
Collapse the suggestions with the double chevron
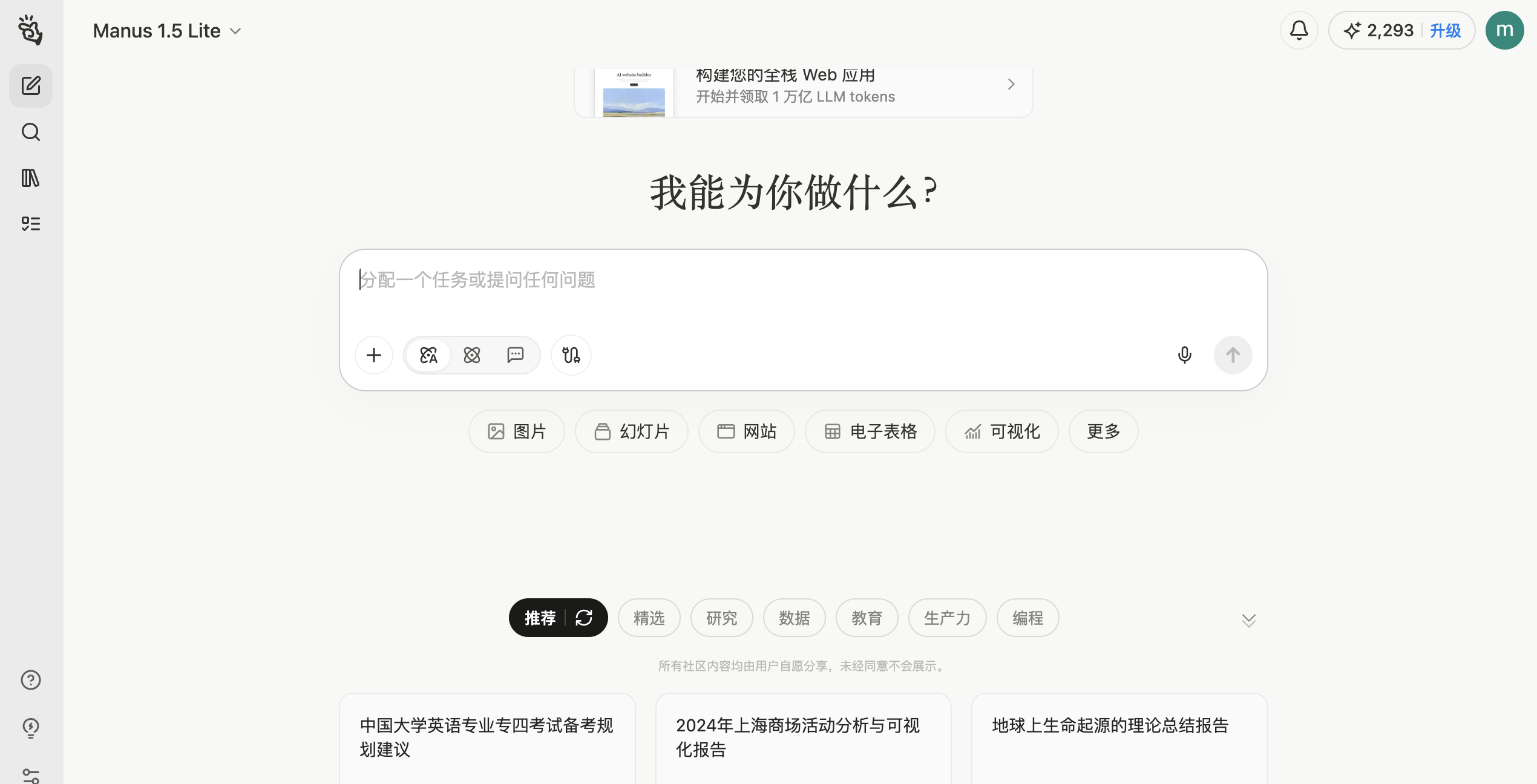tap(1248, 620)
